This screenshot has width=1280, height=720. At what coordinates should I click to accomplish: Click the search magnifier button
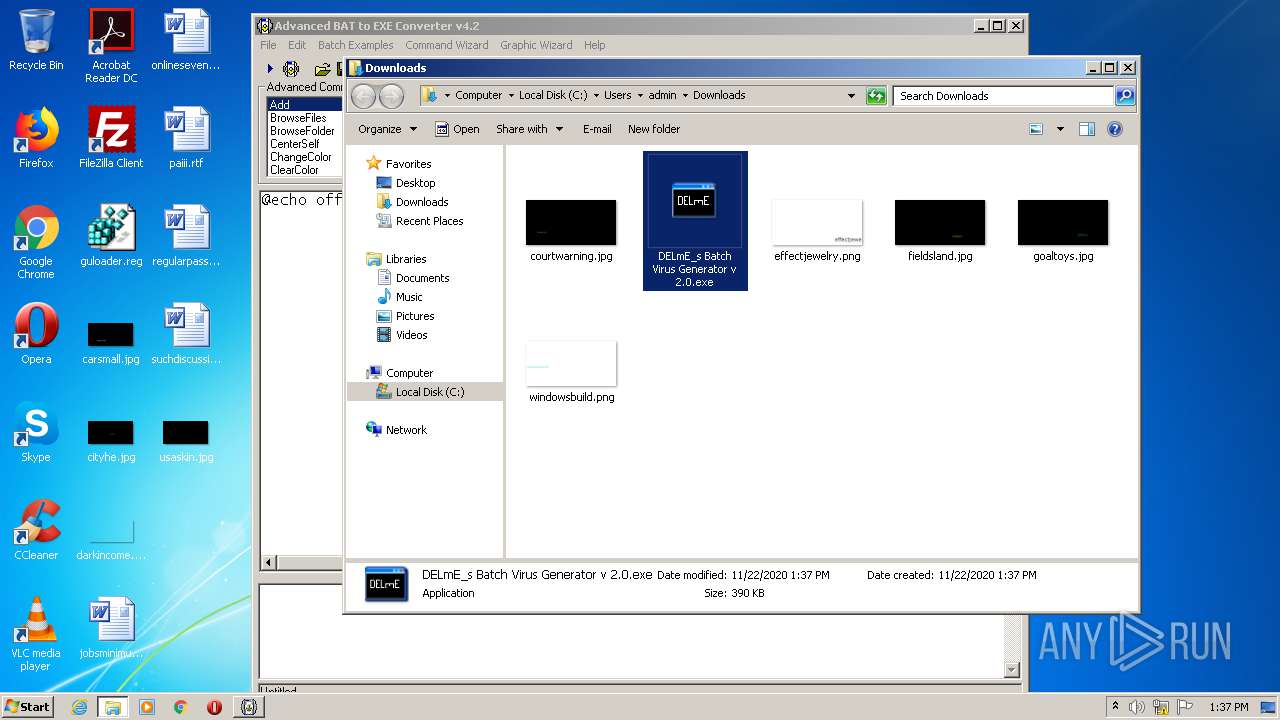(1125, 96)
